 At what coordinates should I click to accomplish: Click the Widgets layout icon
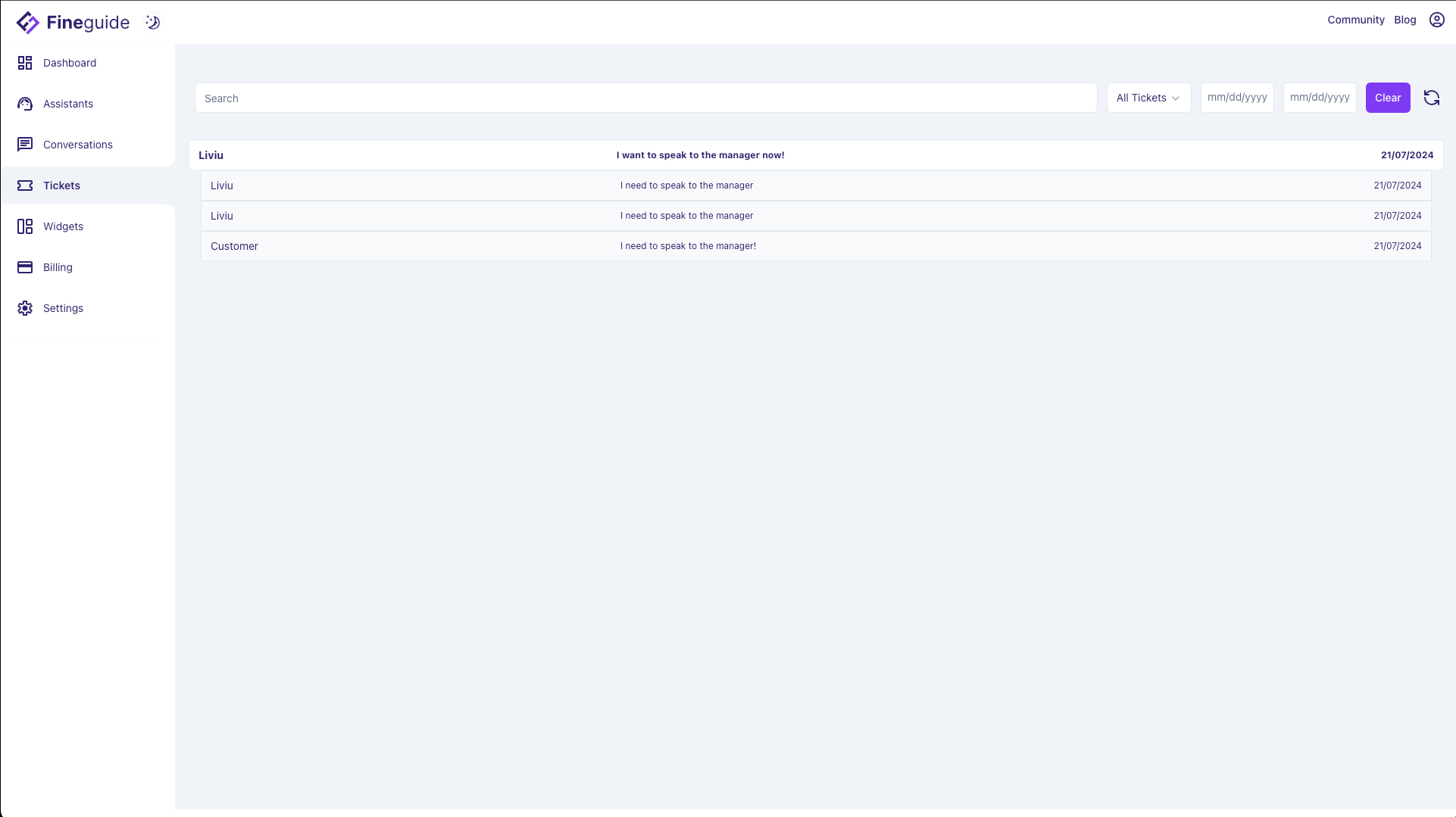pos(25,226)
